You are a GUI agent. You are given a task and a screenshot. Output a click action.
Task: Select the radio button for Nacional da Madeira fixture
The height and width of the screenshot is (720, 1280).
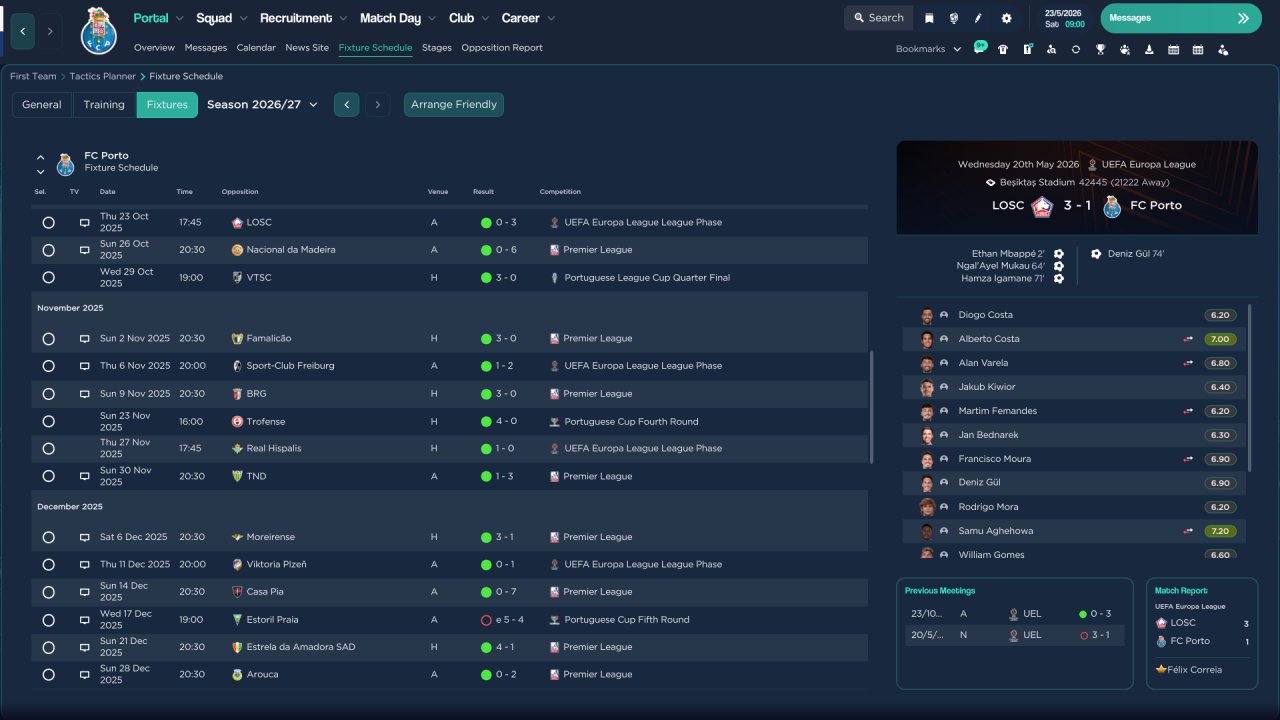tap(48, 250)
